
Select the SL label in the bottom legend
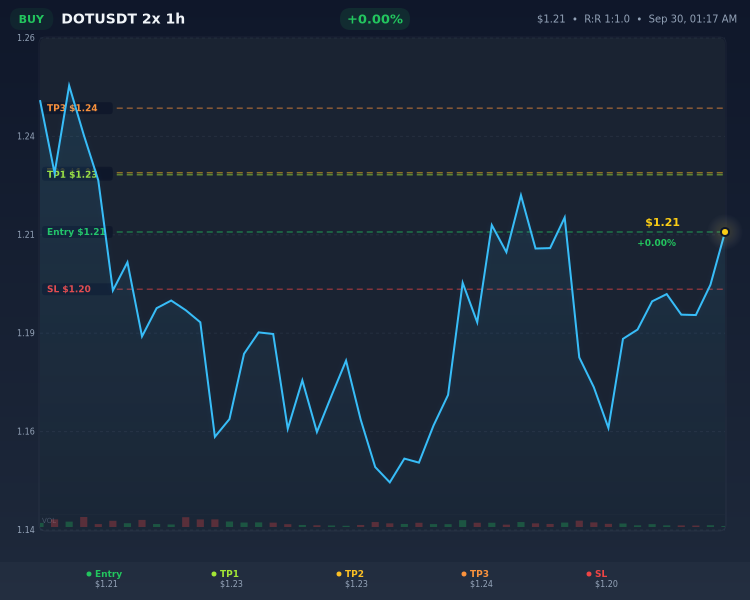tap(601, 574)
